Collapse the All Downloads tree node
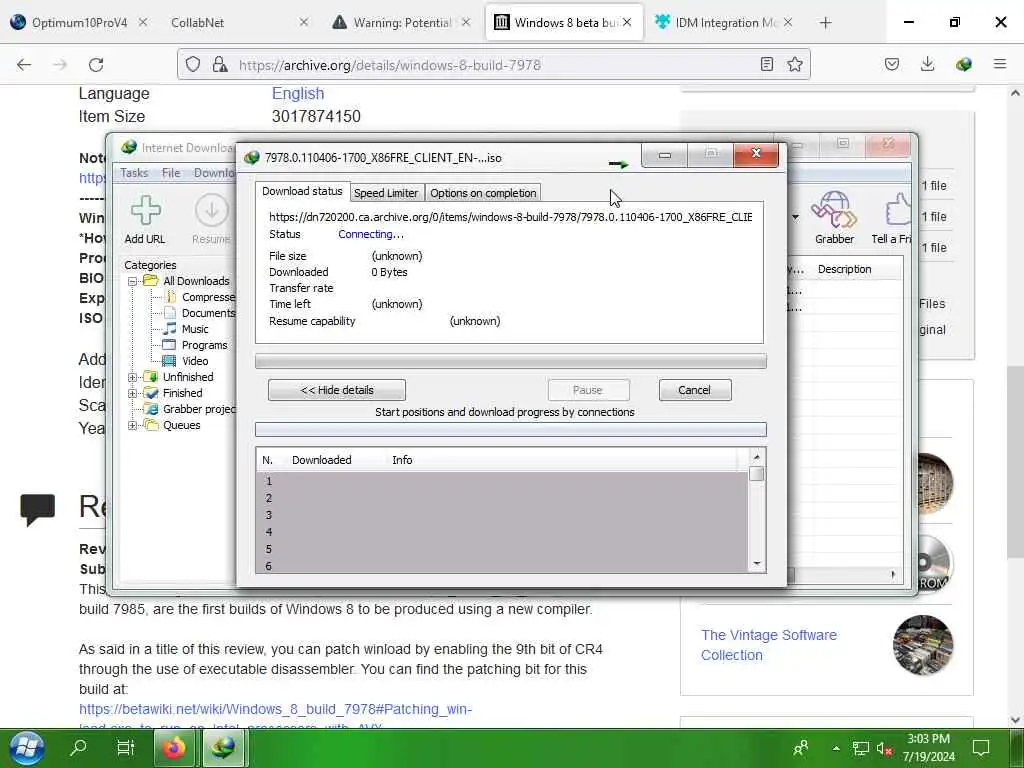The height and width of the screenshot is (768, 1024). [x=133, y=281]
